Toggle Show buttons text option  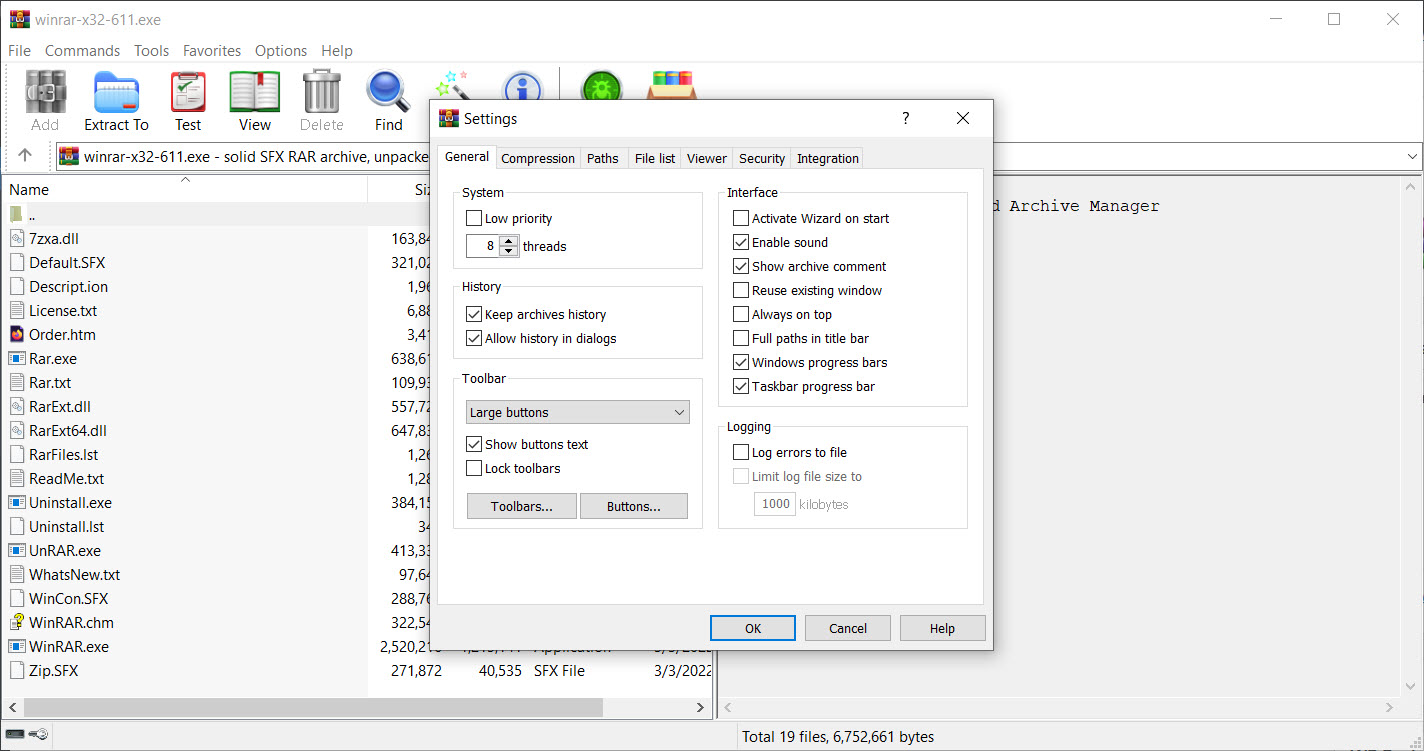(474, 444)
